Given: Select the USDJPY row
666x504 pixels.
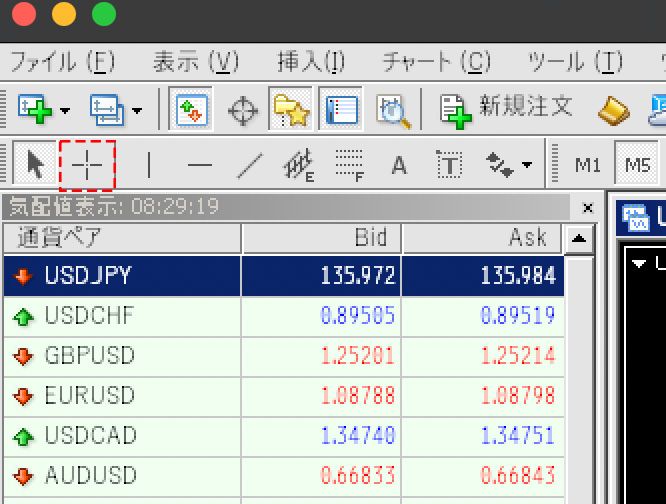Looking at the screenshot, I should pos(284,276).
